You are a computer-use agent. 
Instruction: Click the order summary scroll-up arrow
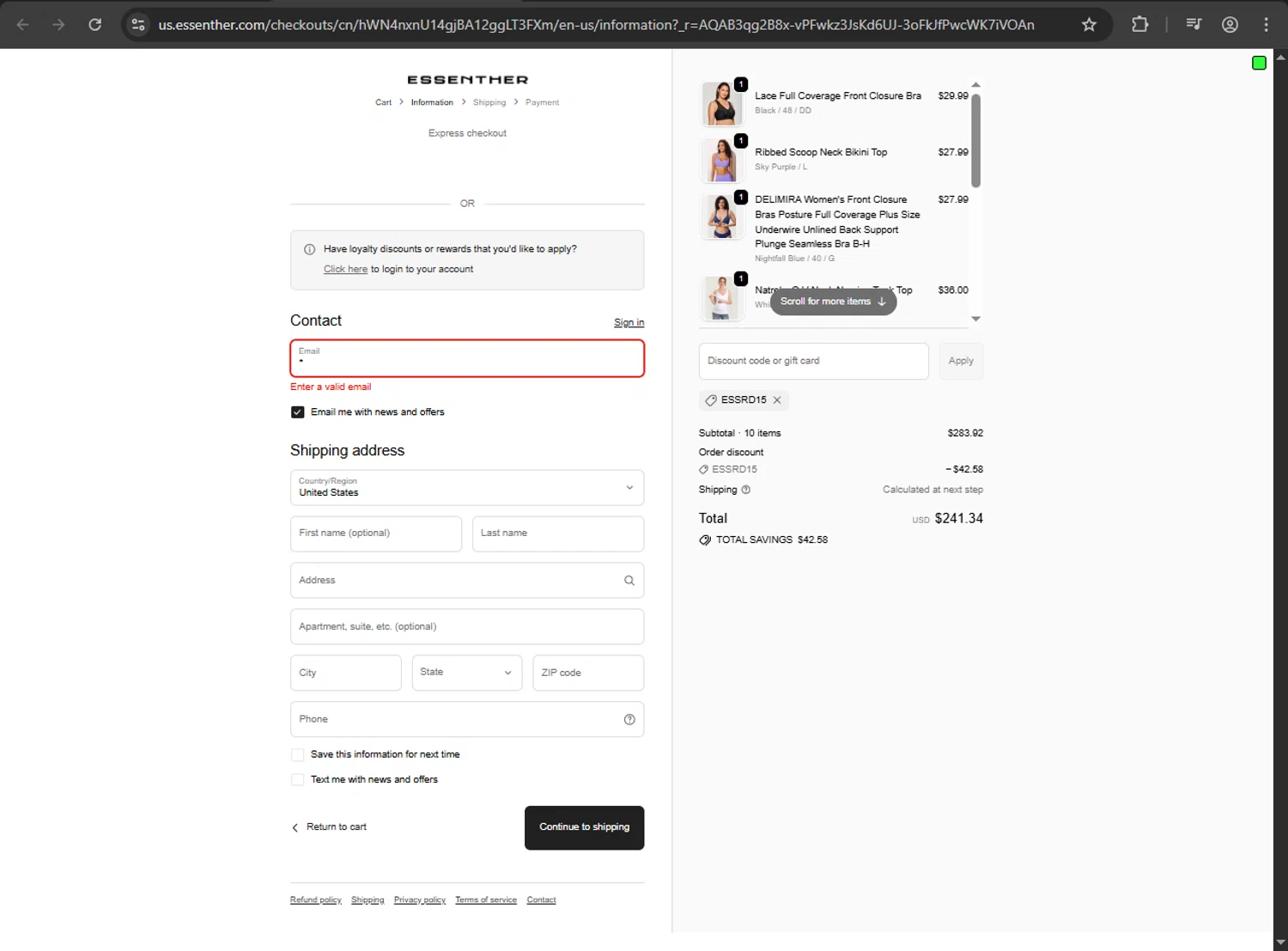pos(975,85)
